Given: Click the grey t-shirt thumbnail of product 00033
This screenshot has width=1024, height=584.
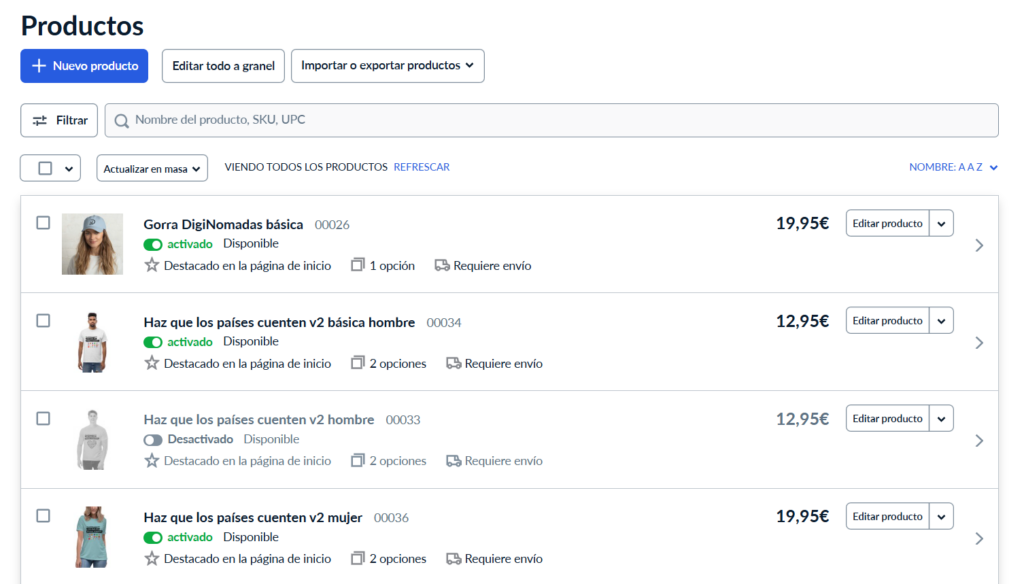Looking at the screenshot, I should (92, 440).
